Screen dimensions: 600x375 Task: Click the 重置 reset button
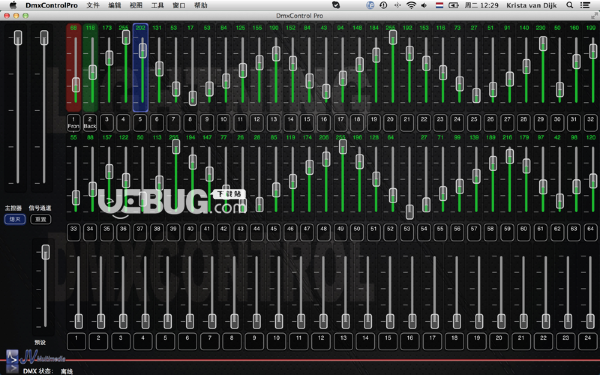pos(41,219)
